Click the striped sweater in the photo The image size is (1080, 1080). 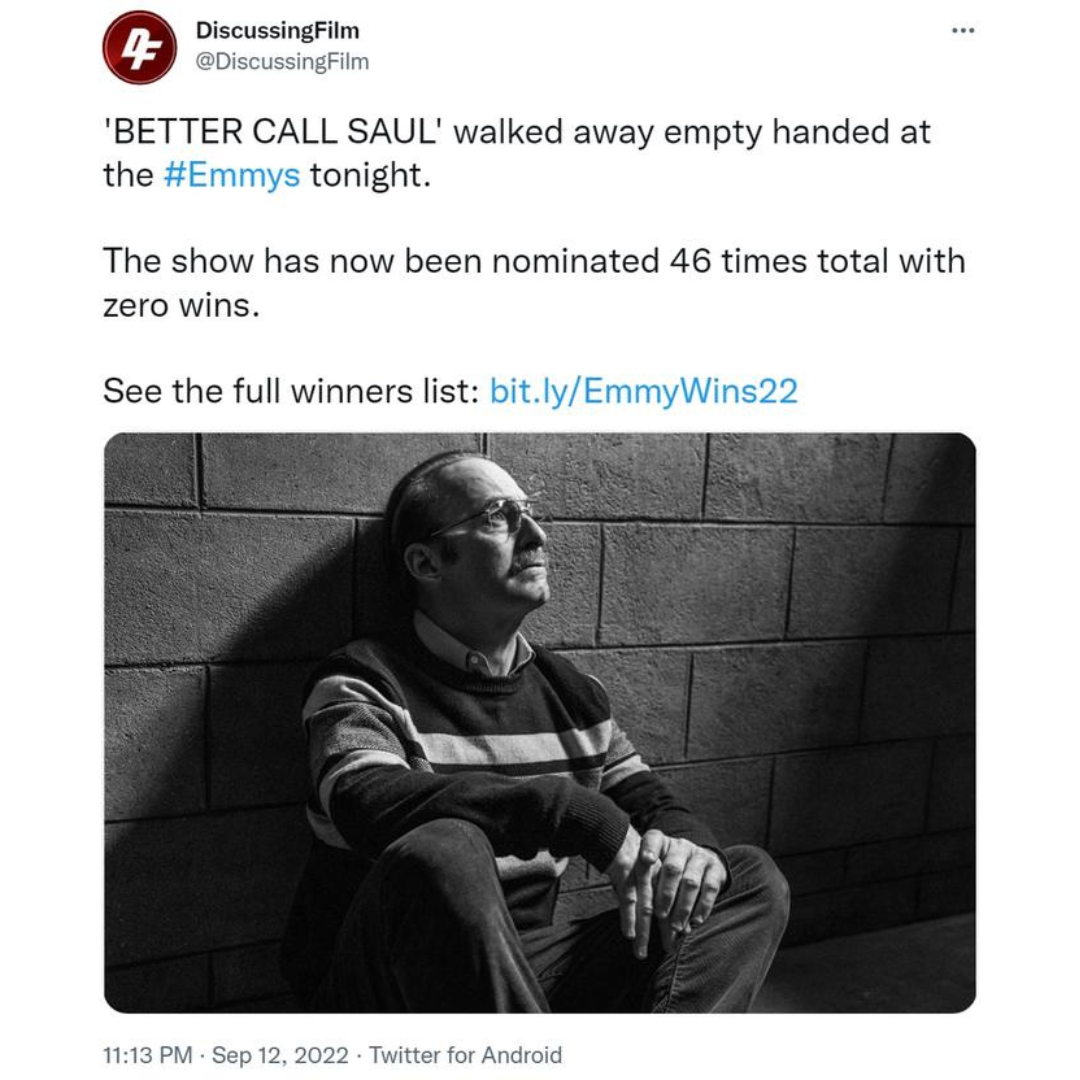click(x=468, y=744)
